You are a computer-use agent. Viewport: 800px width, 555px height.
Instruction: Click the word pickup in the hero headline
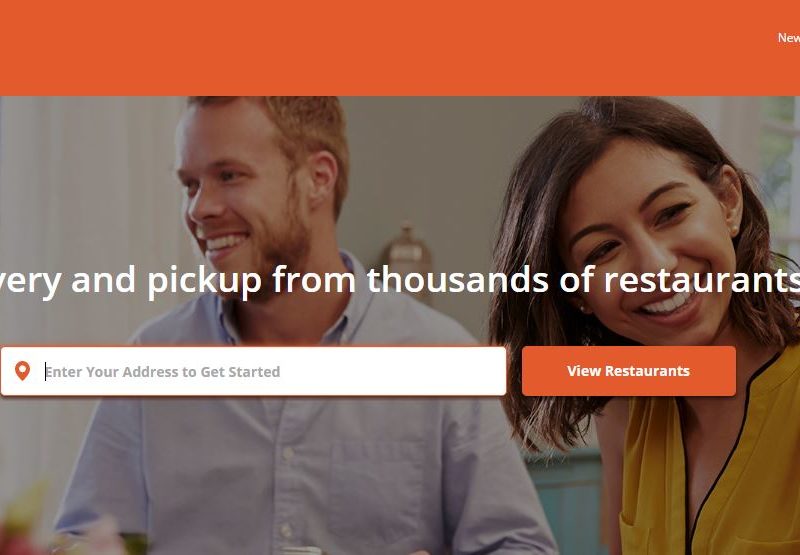205,281
